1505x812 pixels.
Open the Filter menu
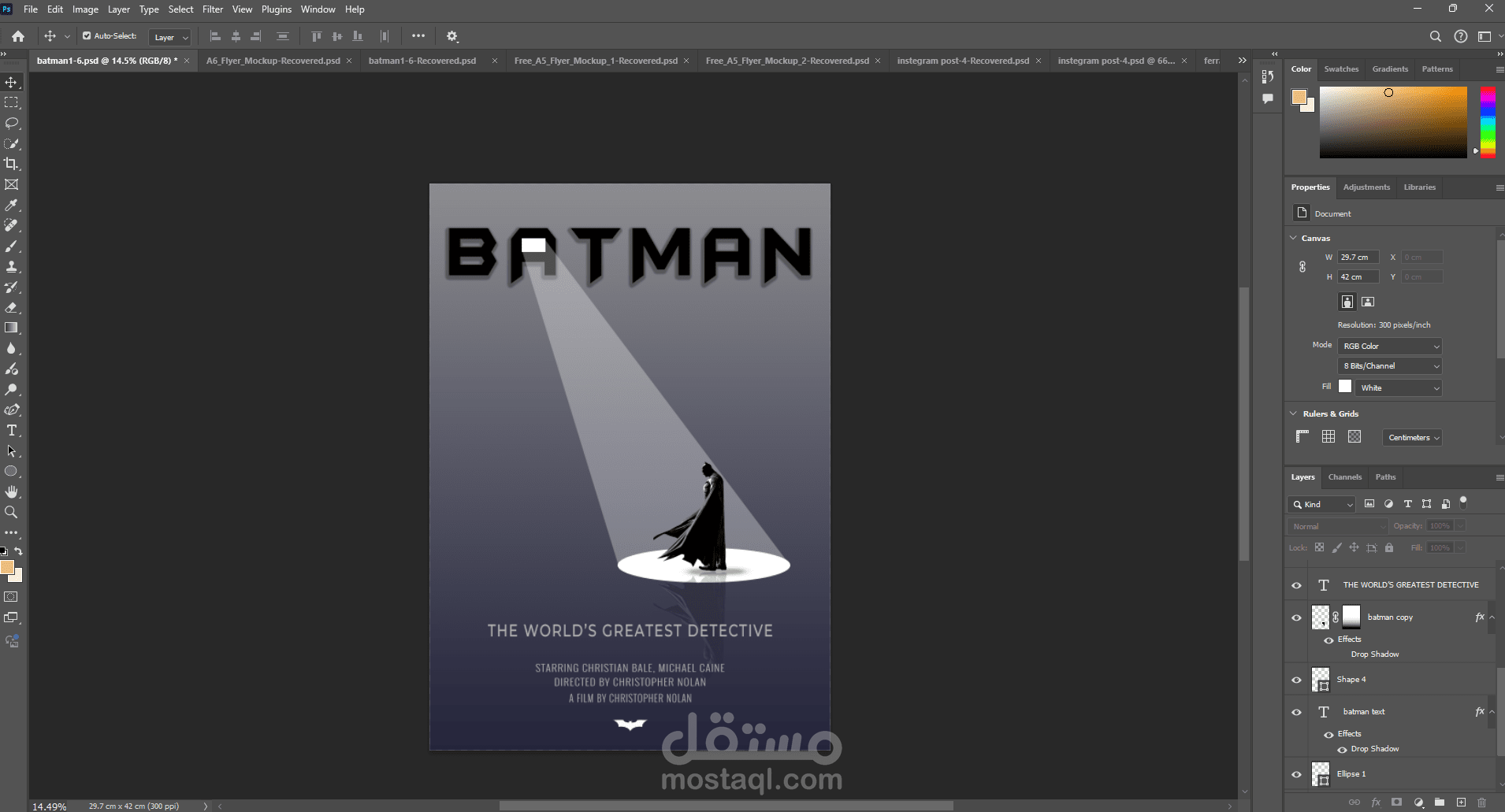click(x=213, y=9)
